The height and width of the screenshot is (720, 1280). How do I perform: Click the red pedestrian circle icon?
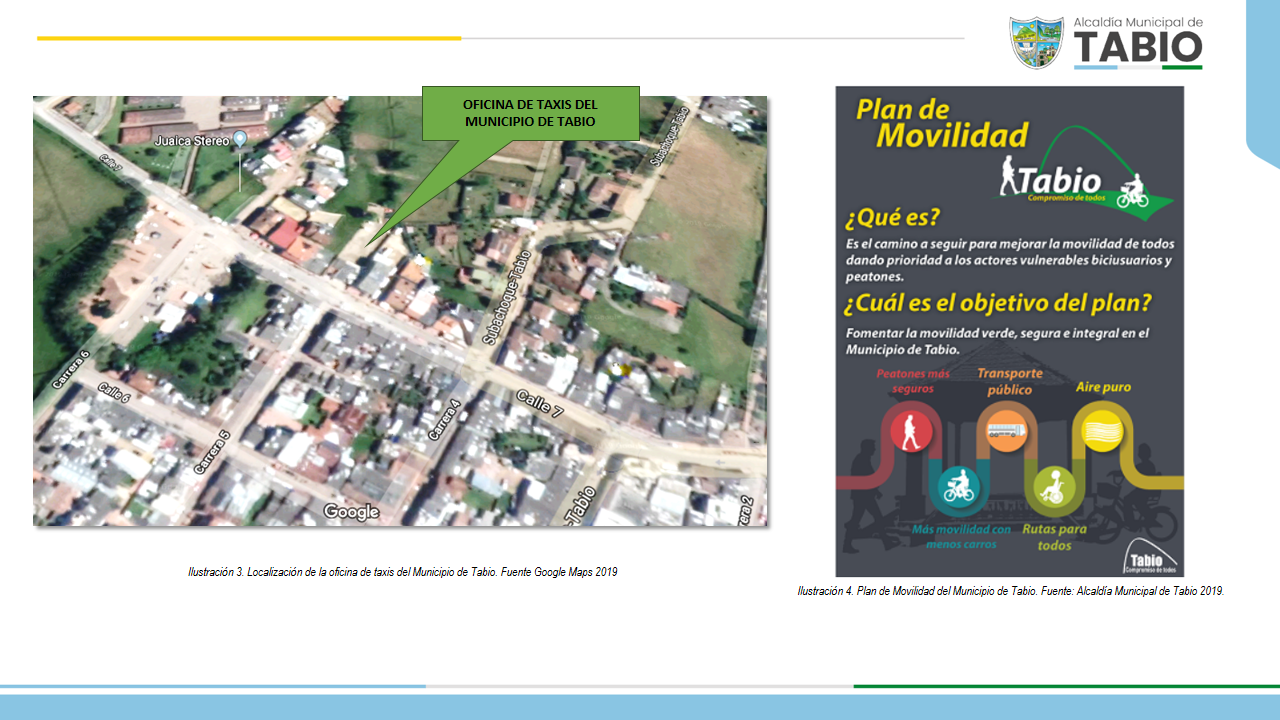click(911, 431)
